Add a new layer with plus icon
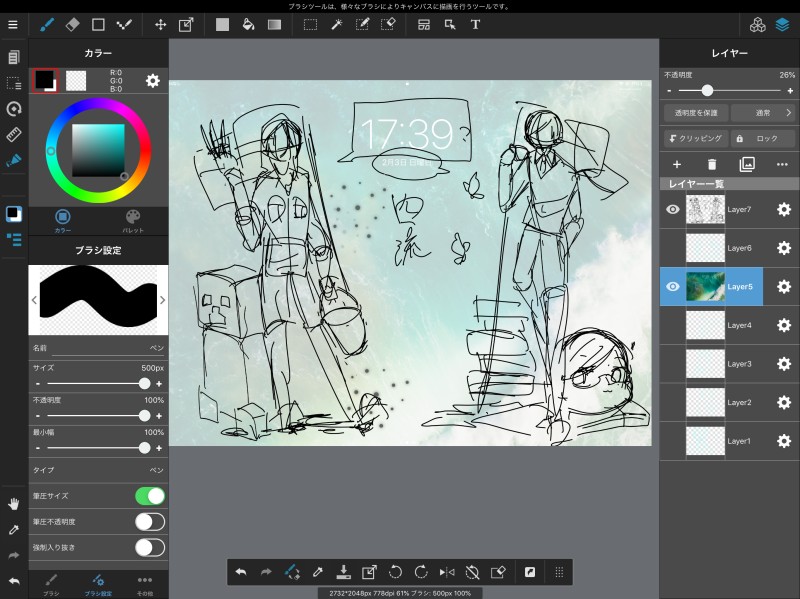 [x=677, y=164]
